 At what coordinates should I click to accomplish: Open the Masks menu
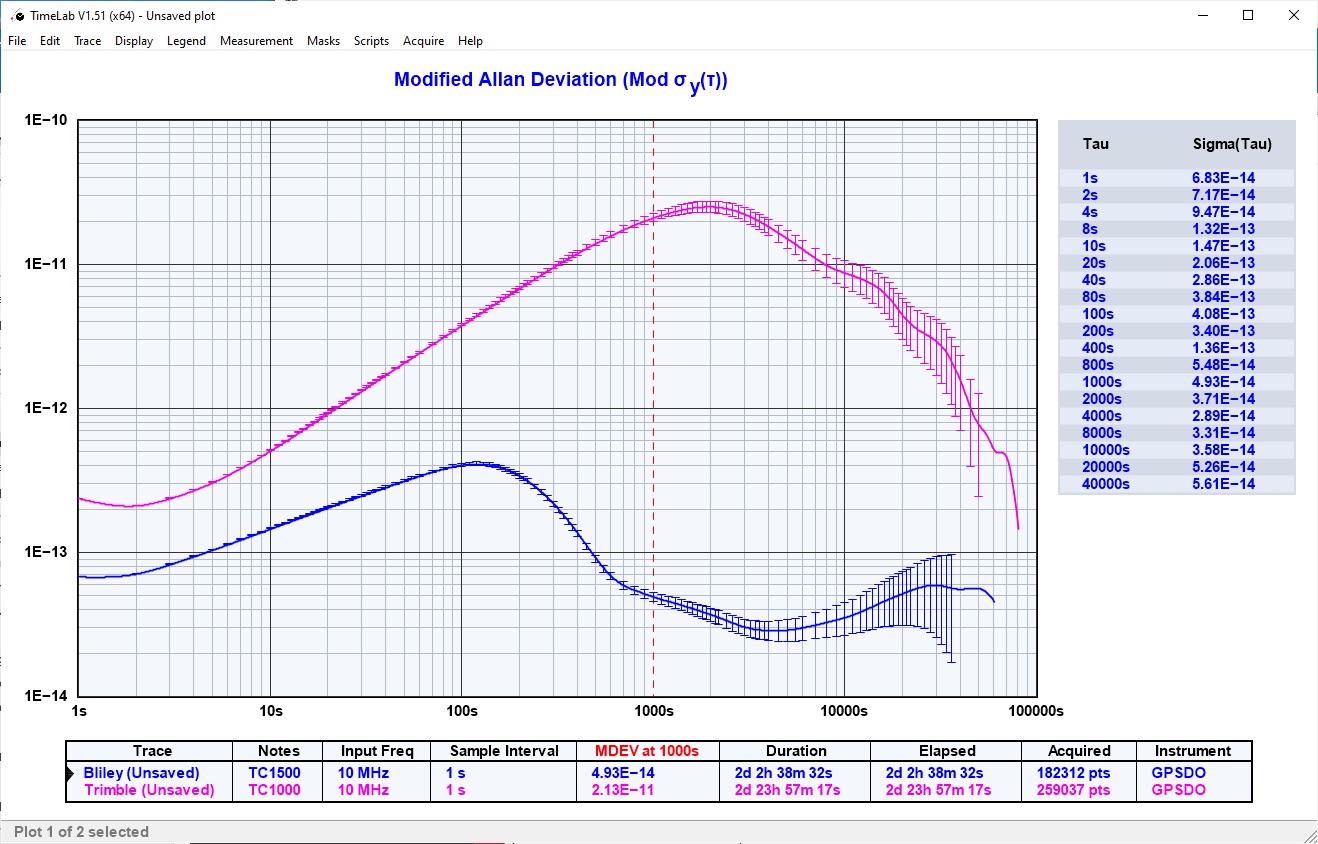323,41
